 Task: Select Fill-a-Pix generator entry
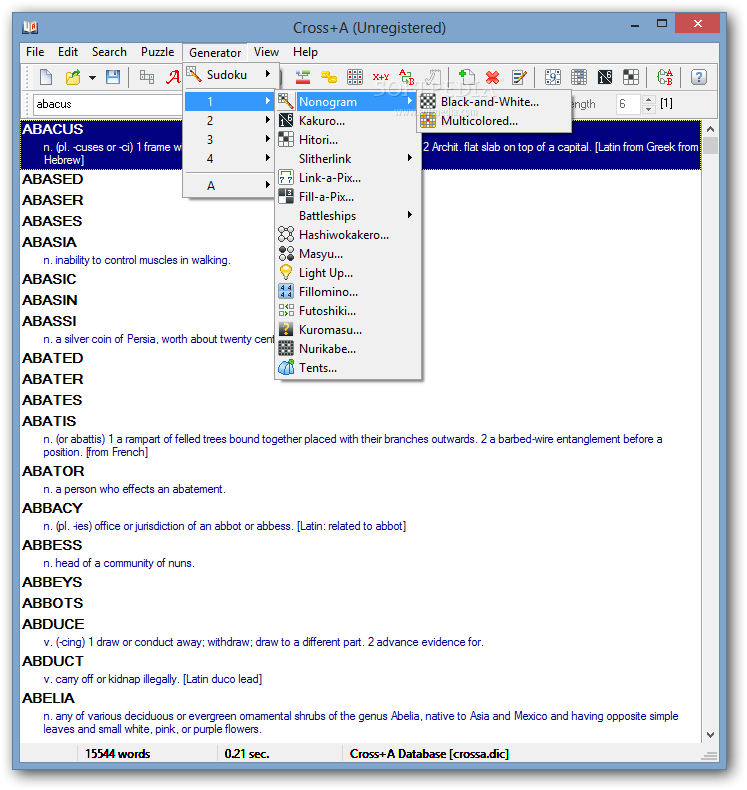(x=348, y=197)
